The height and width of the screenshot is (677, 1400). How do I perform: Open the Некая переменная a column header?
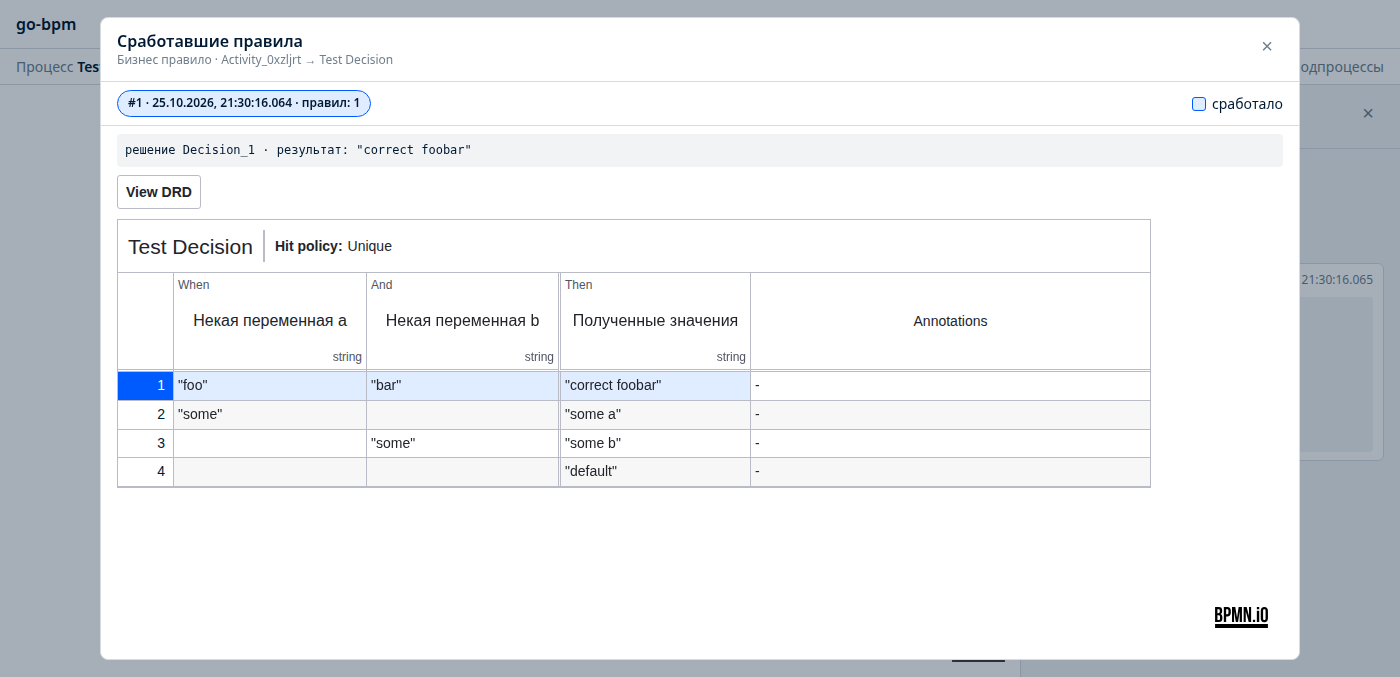pos(270,321)
